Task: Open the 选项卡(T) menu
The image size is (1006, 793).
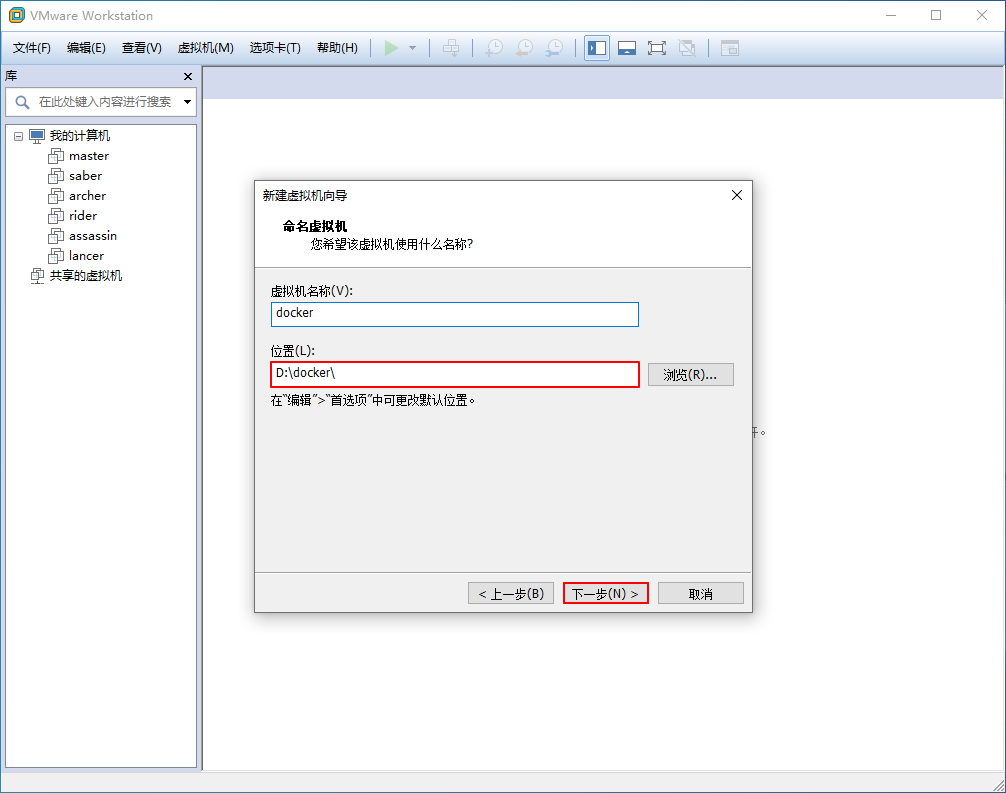Action: click(x=275, y=48)
